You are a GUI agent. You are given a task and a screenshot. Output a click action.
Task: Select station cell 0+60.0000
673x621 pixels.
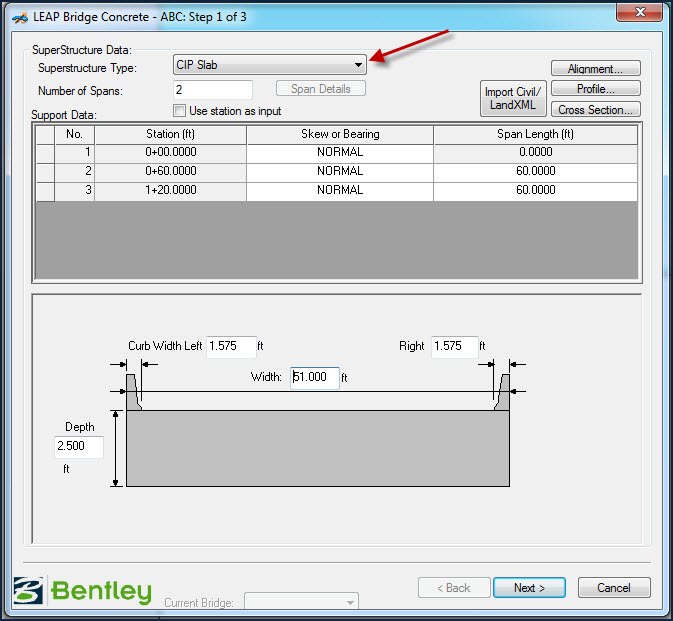point(170,171)
